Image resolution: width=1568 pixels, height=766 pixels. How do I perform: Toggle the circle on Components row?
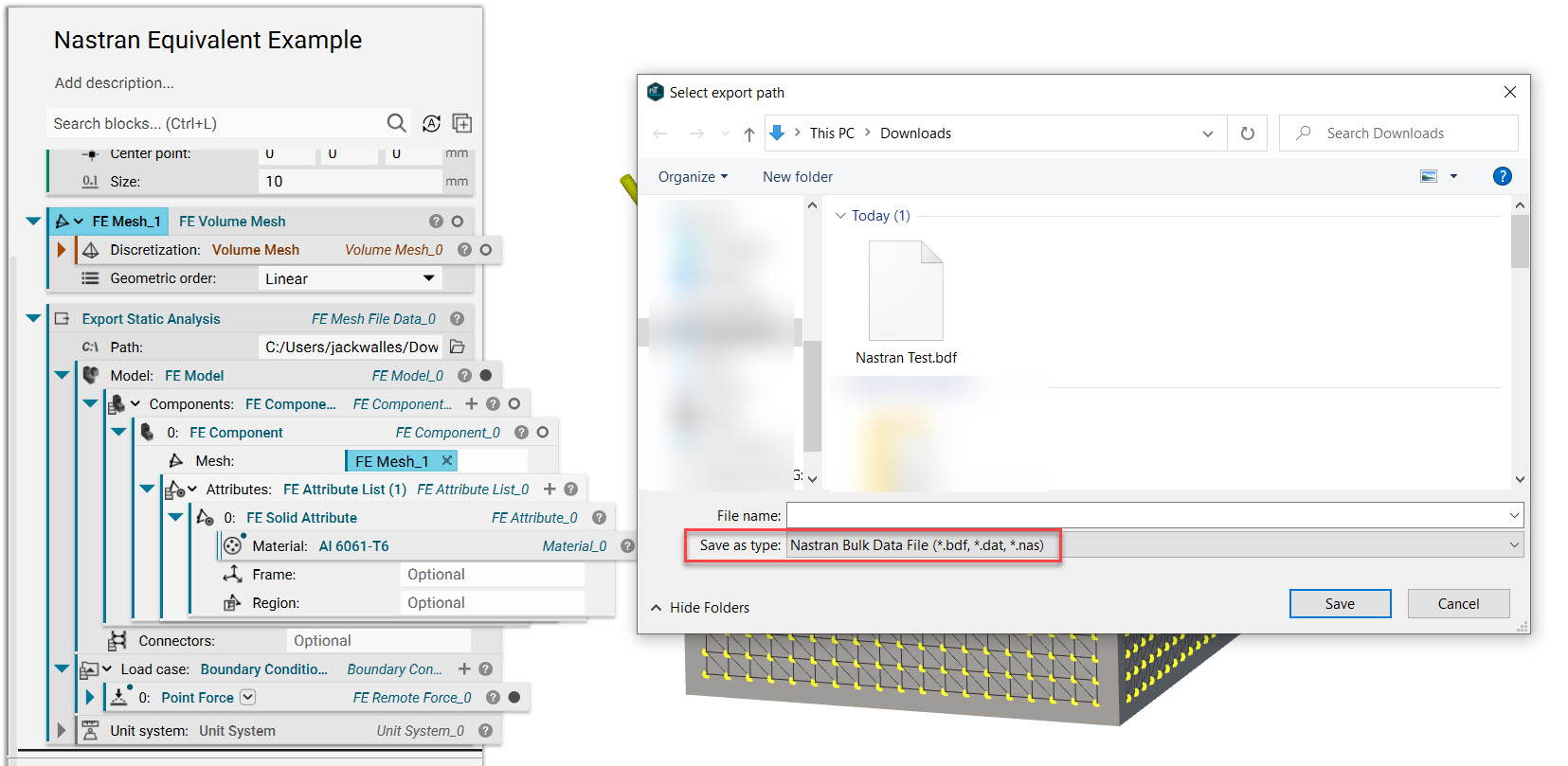click(x=514, y=403)
